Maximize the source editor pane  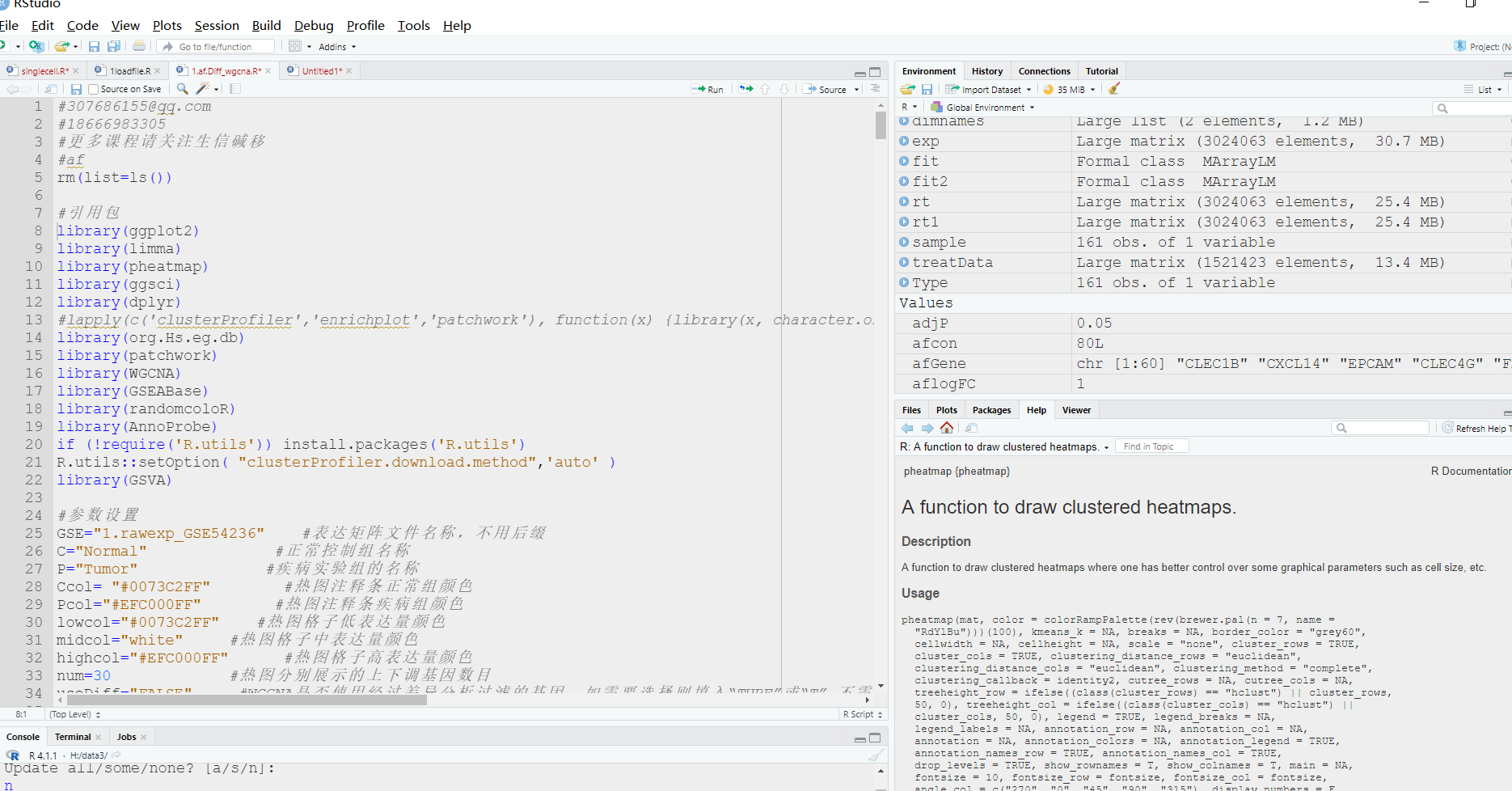875,72
